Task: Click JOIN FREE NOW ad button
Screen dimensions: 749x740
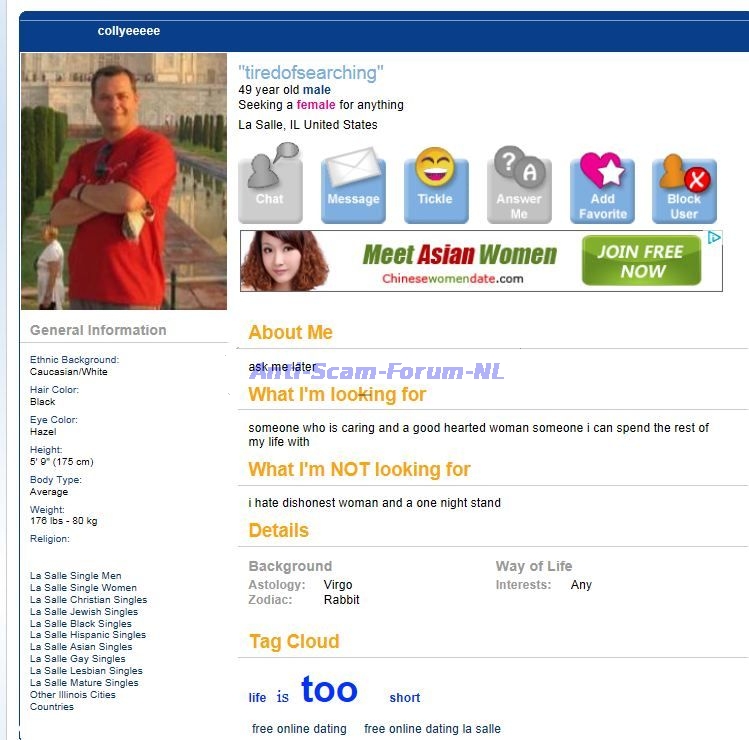Action: (641, 261)
